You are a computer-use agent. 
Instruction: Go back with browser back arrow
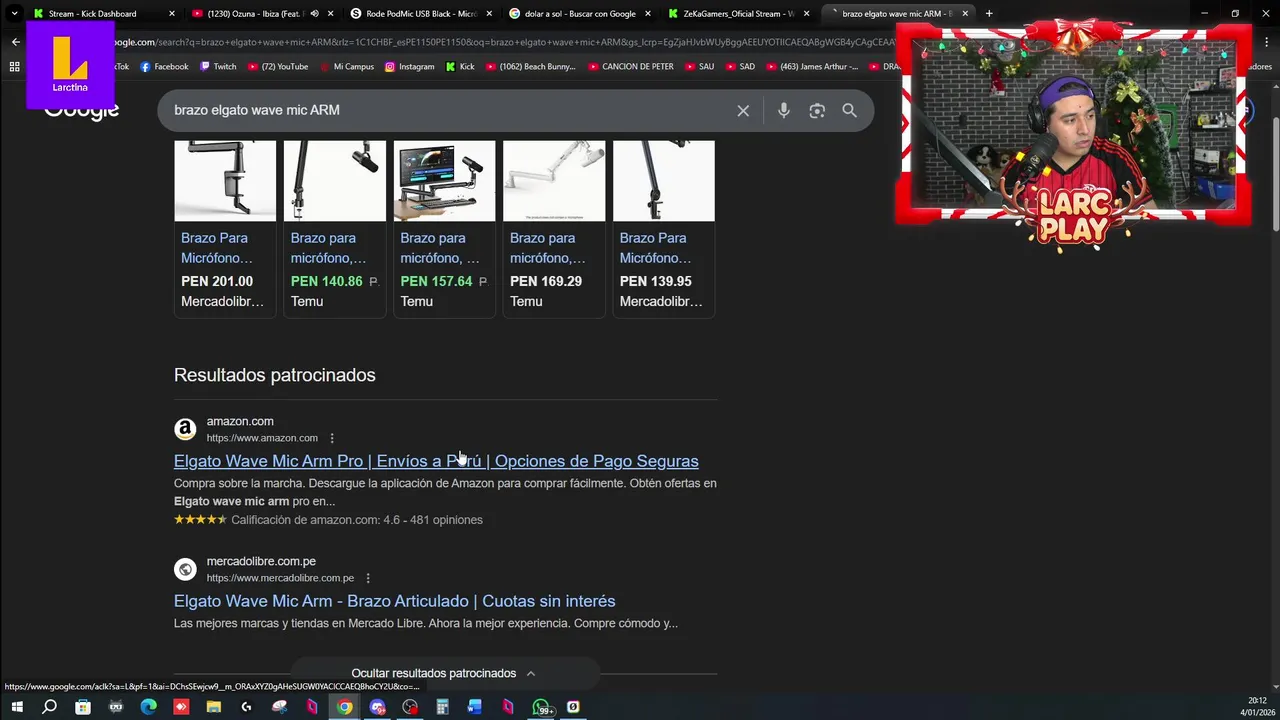coord(16,42)
